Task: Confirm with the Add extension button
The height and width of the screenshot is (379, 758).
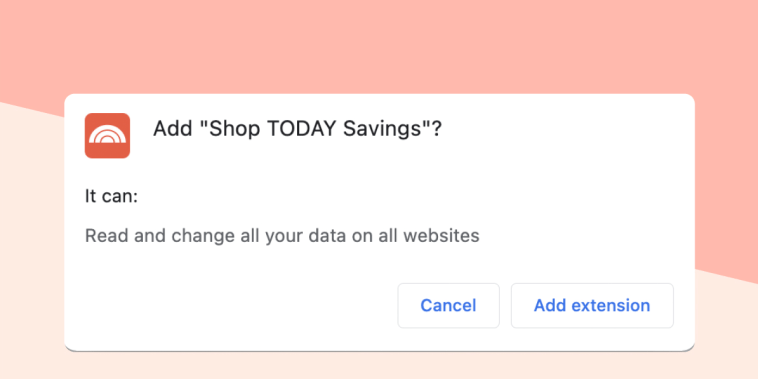Action: pyautogui.click(x=592, y=306)
